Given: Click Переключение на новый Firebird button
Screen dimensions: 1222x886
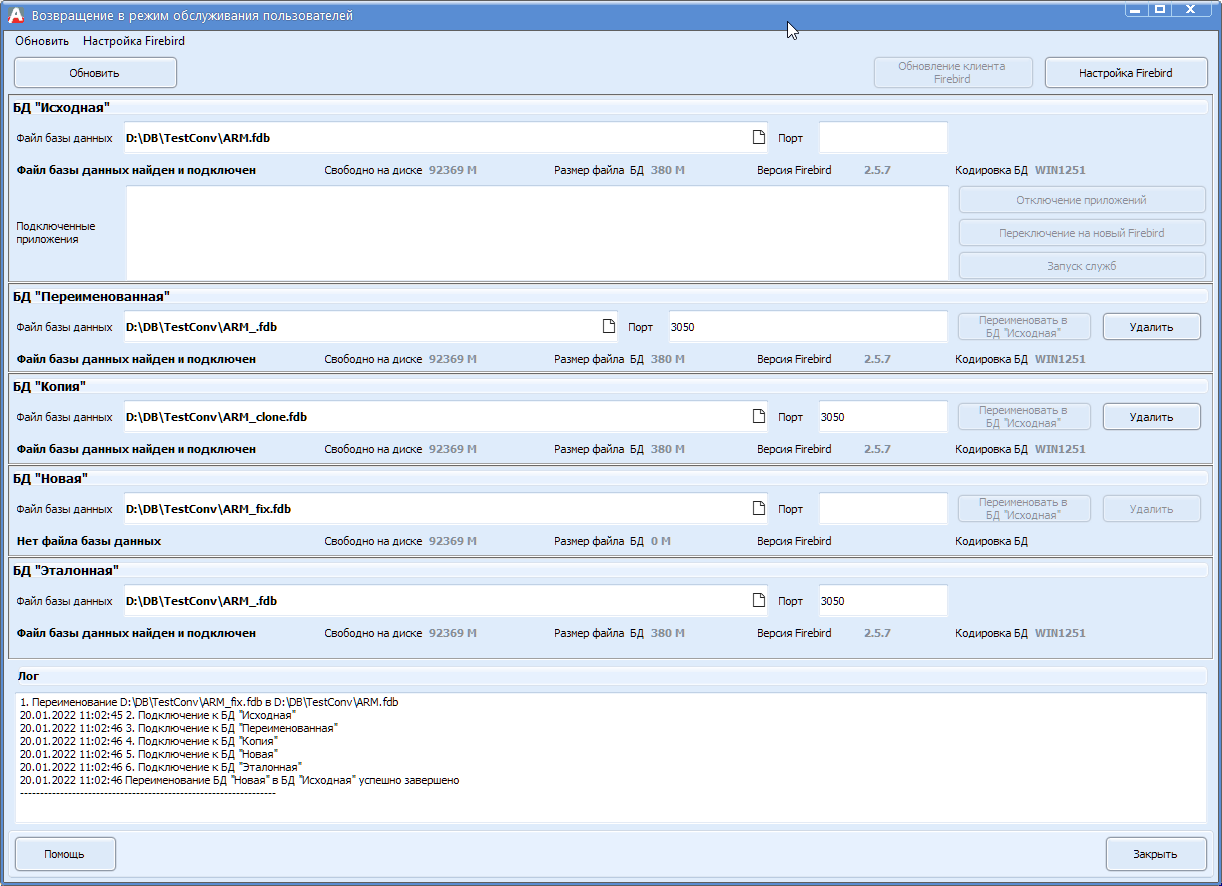Looking at the screenshot, I should pyautogui.click(x=1082, y=233).
